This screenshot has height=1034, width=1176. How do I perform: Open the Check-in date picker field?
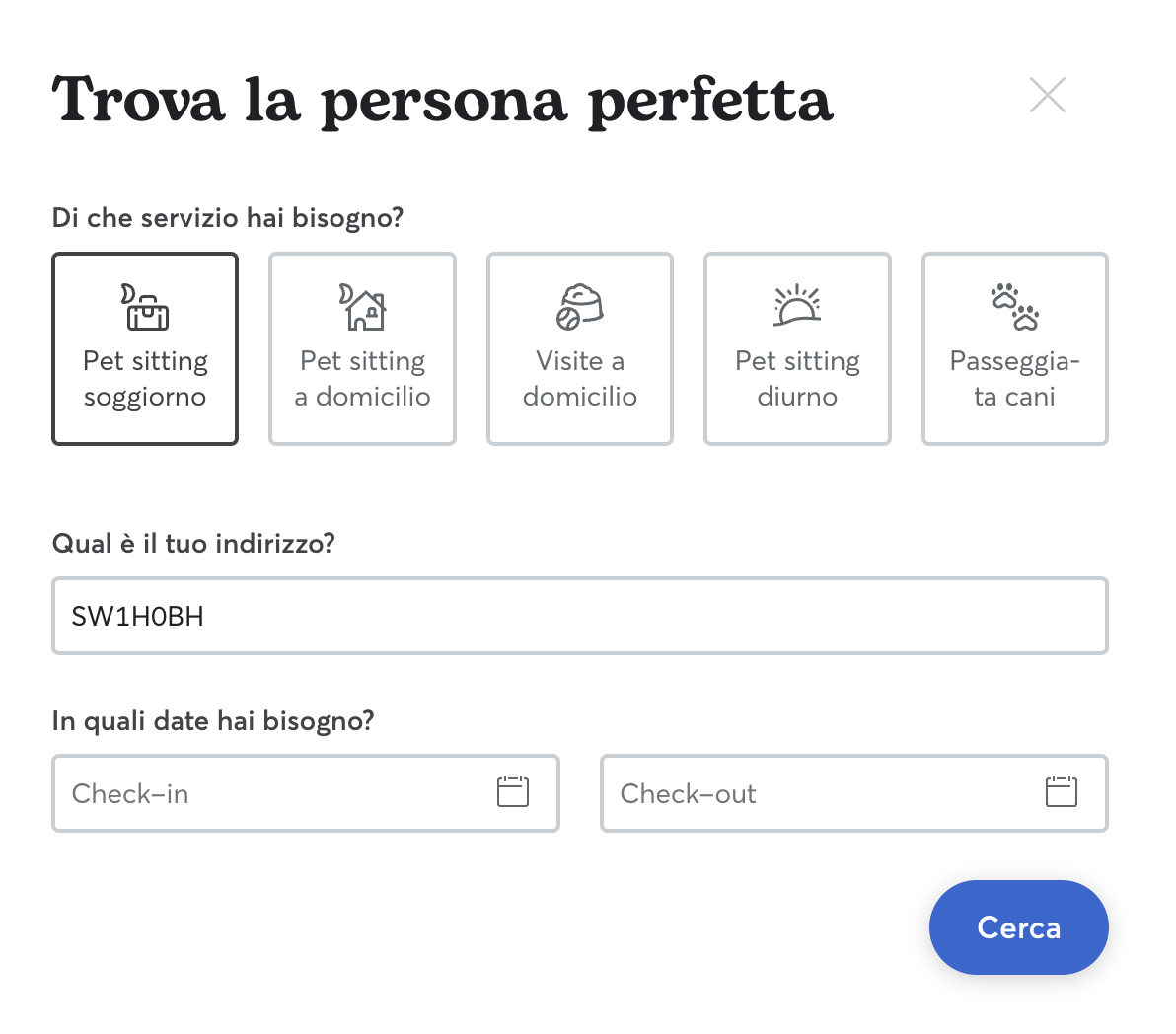coord(306,793)
